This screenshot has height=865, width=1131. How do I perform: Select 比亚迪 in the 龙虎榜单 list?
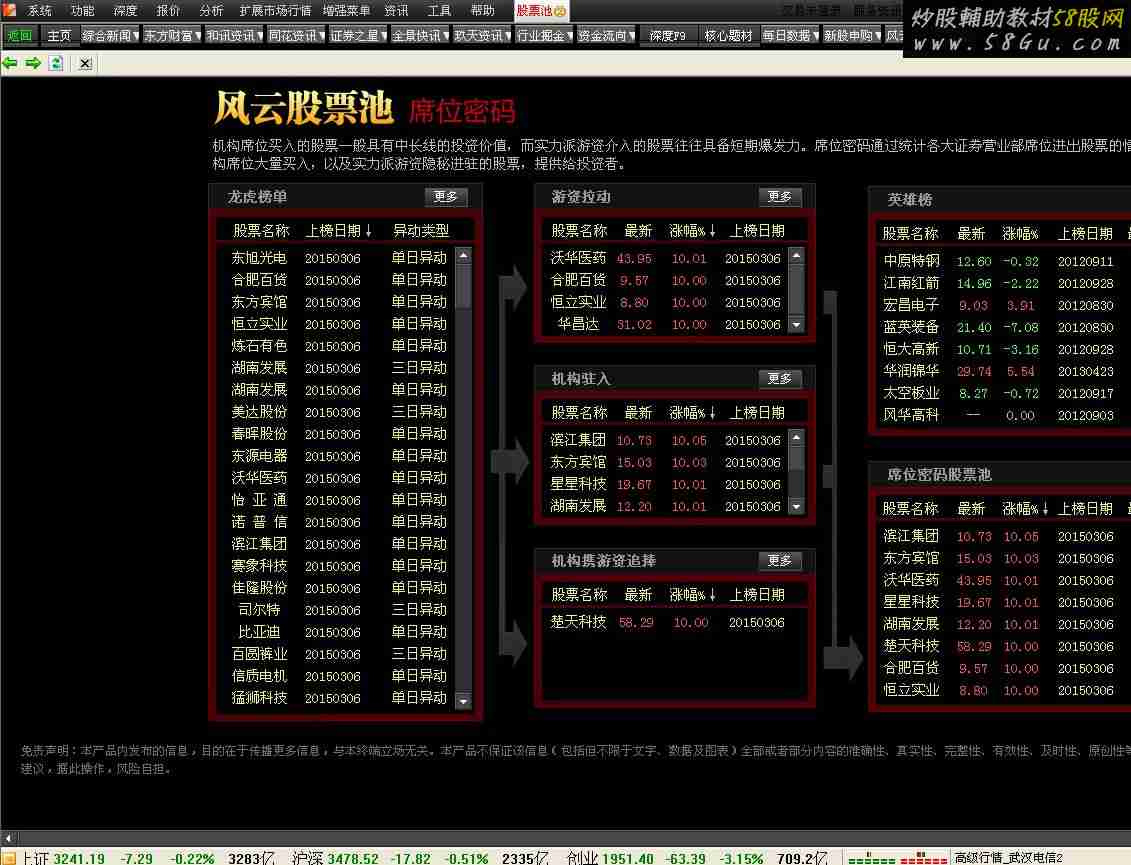(259, 632)
